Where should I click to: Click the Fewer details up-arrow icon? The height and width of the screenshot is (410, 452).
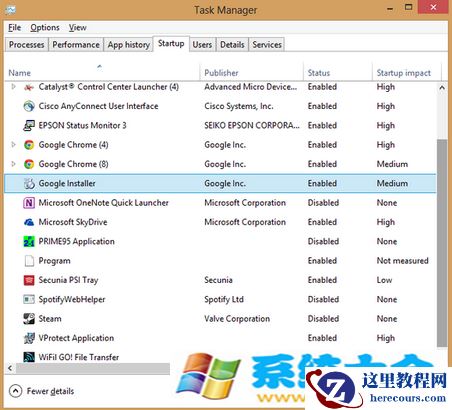[x=15, y=391]
